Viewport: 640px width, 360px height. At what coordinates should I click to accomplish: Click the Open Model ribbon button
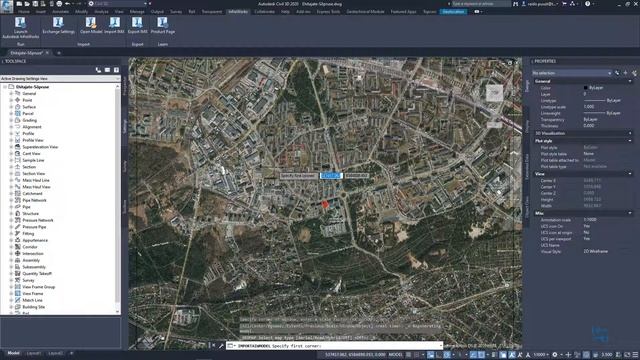(x=91, y=25)
